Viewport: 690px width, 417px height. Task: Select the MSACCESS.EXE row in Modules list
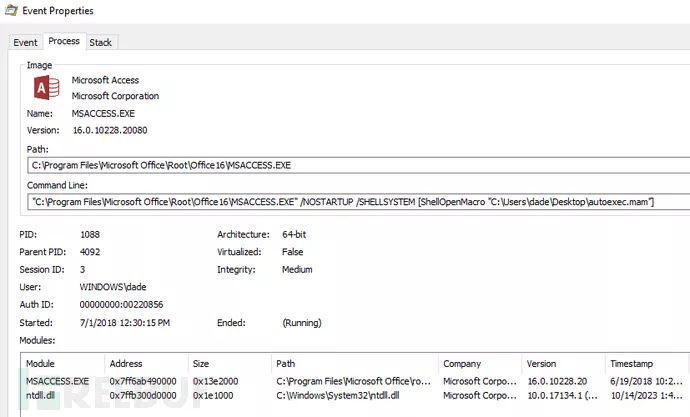pos(57,381)
